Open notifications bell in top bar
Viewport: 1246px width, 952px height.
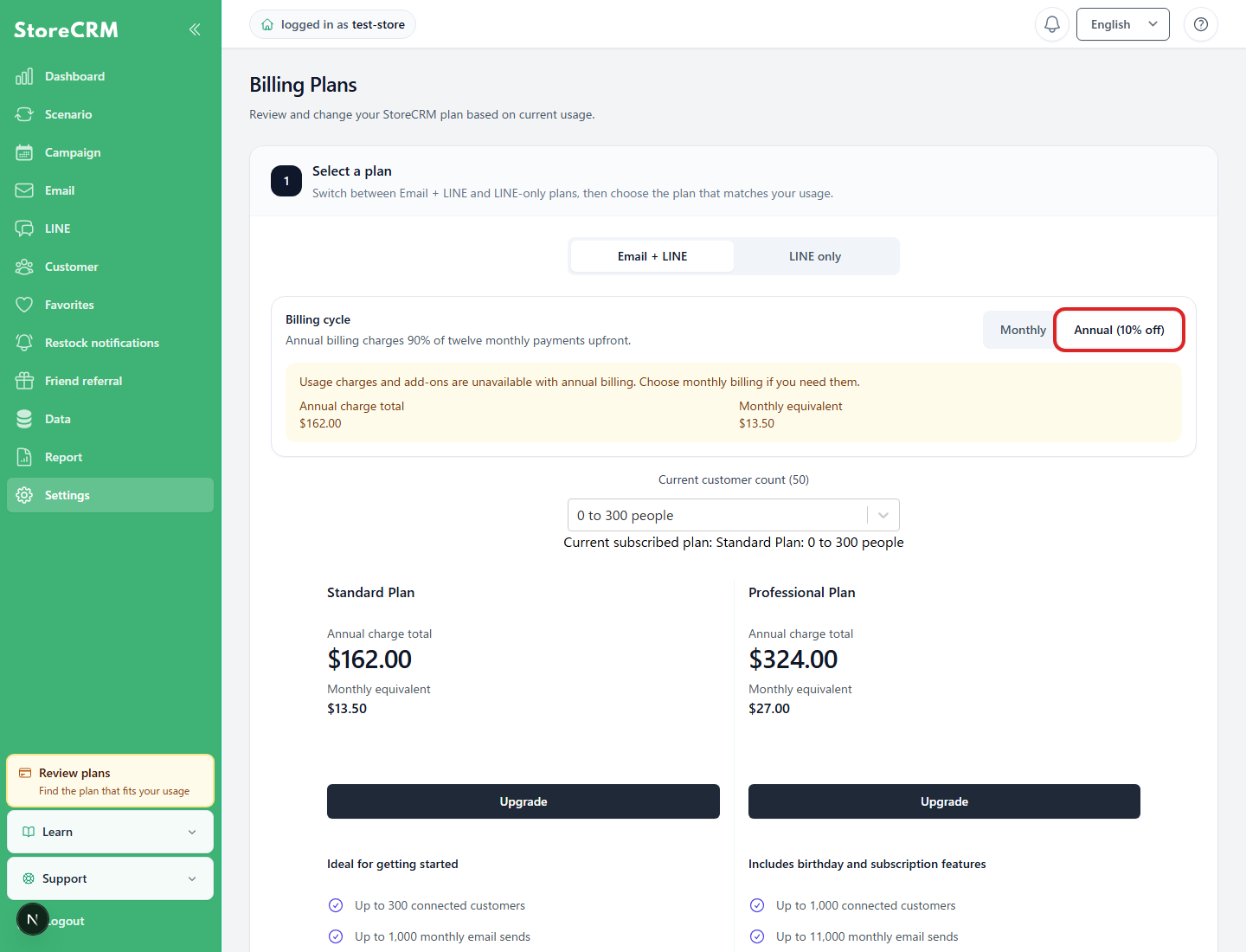tap(1052, 24)
